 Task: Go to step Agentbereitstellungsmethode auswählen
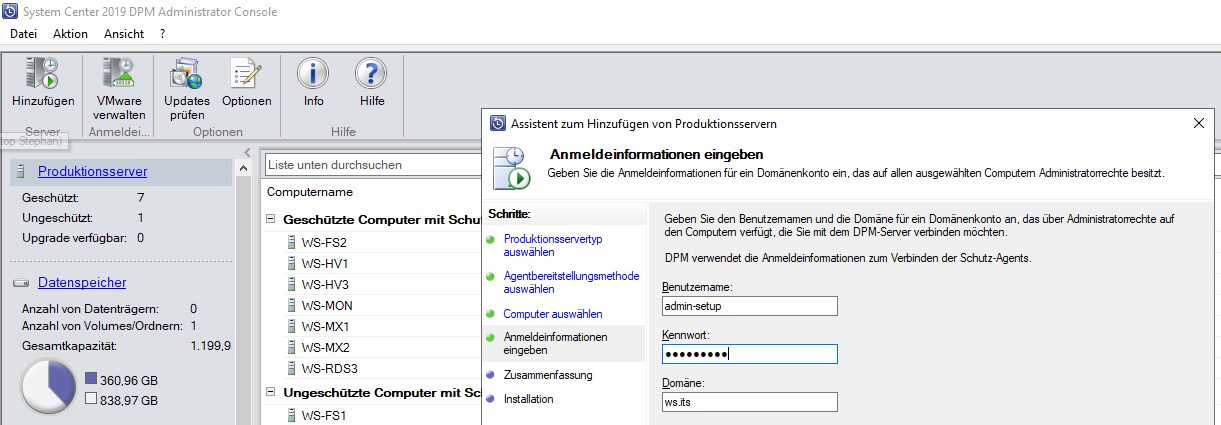[570, 282]
